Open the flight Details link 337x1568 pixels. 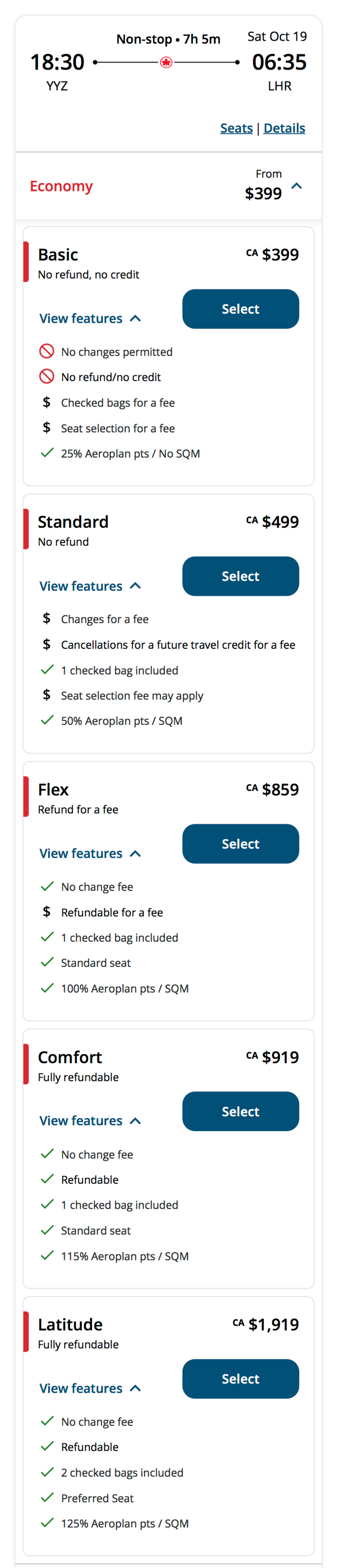[284, 129]
